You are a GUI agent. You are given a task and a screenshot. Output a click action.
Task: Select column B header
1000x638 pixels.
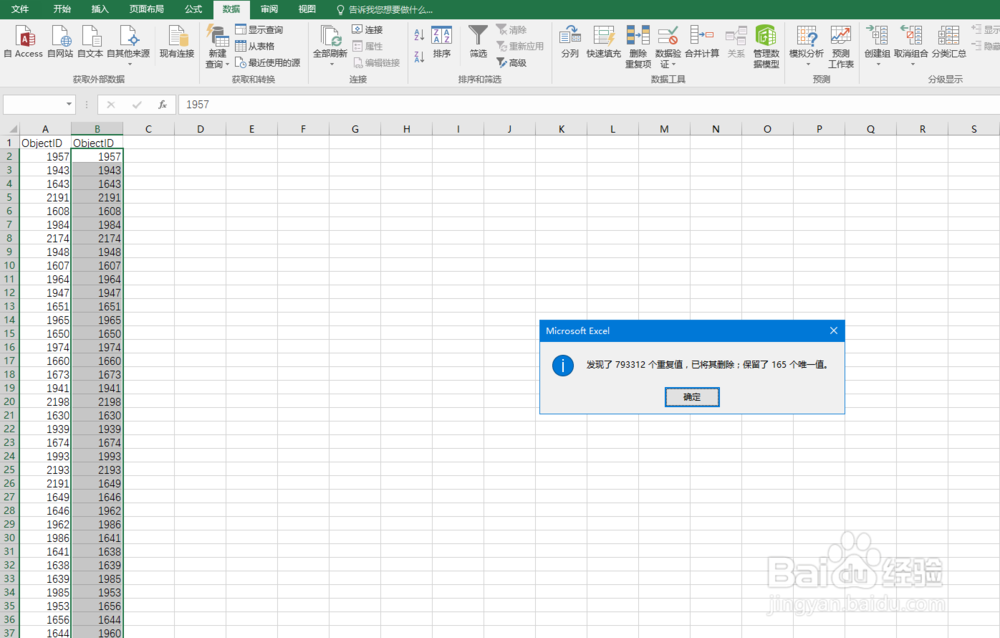97,129
